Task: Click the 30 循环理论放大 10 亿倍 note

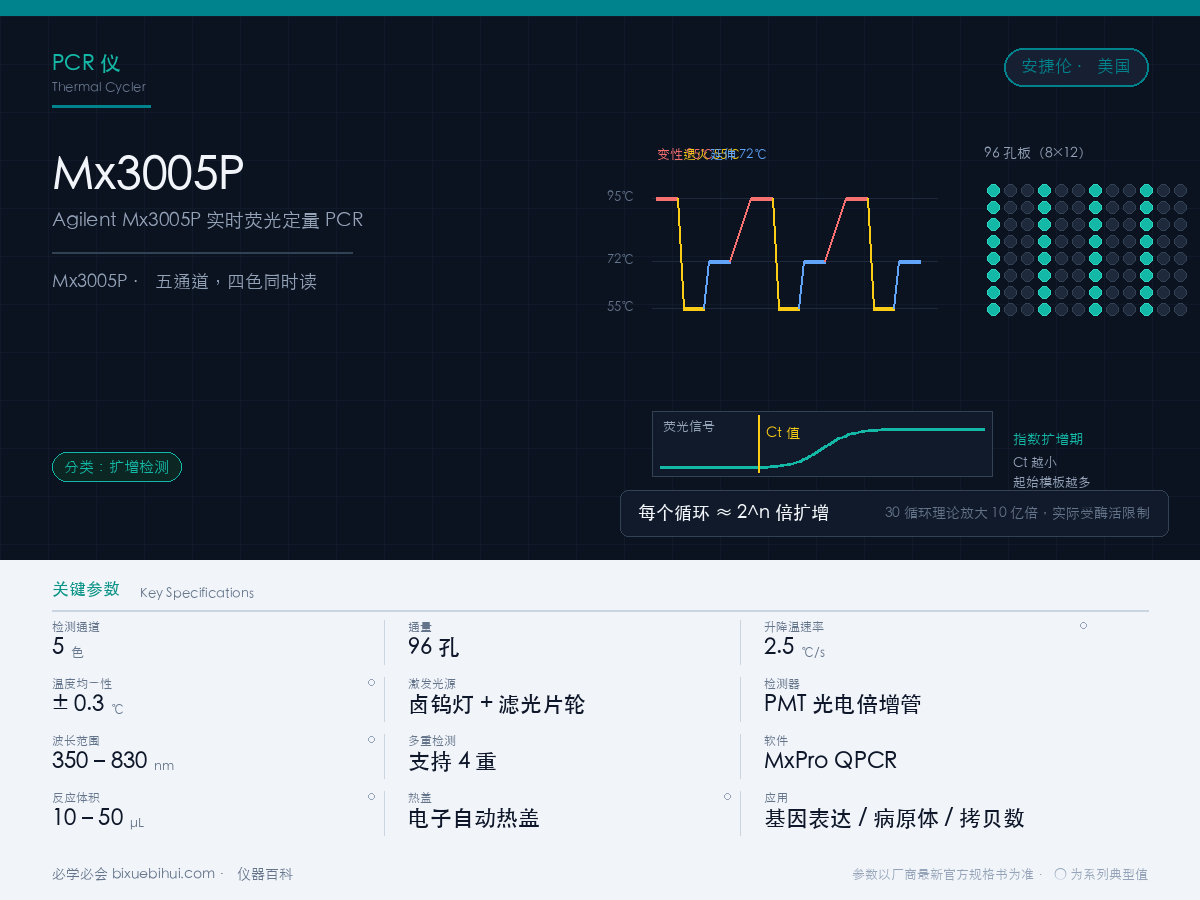Action: coord(961,513)
